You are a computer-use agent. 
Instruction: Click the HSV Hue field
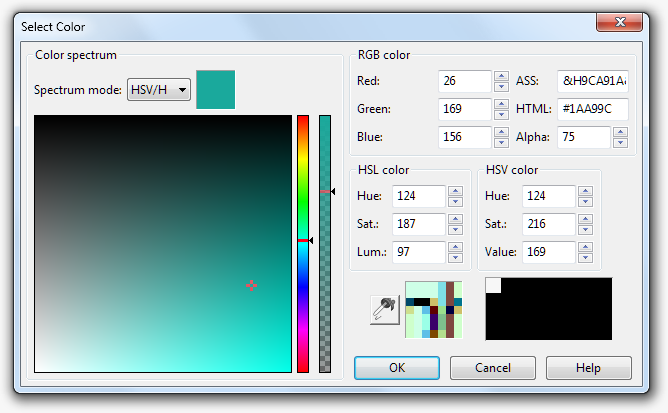click(x=549, y=196)
